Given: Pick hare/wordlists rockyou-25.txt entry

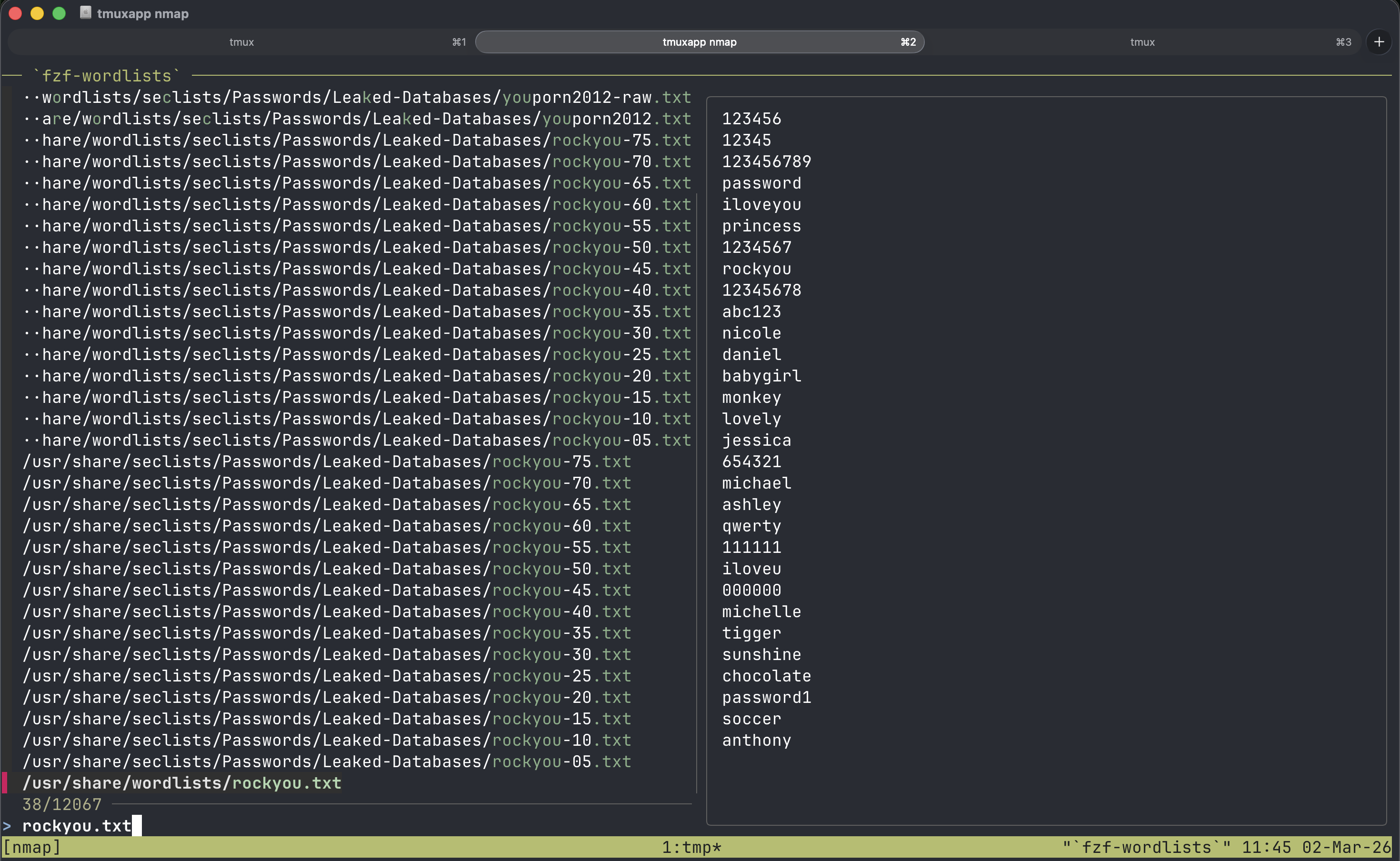Looking at the screenshot, I should (x=357, y=355).
